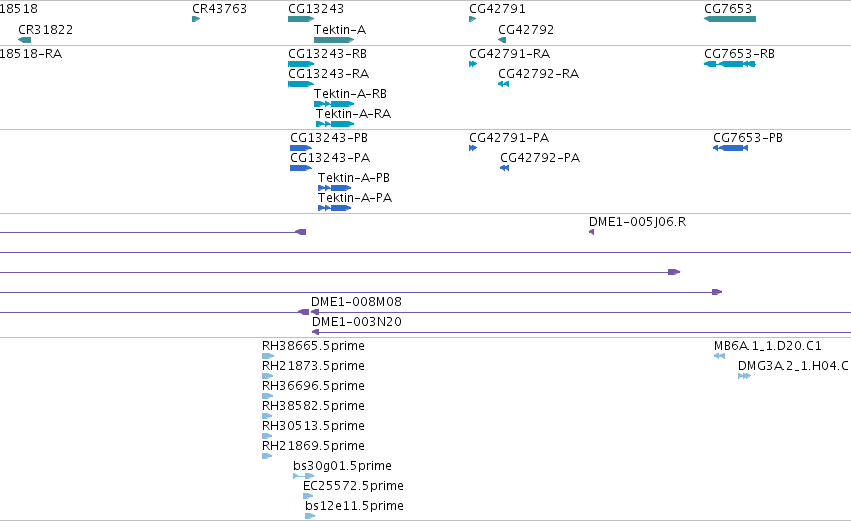The height and width of the screenshot is (521, 851).
Task: Click the CG7653-PB label text
Action: pyautogui.click(x=748, y=138)
